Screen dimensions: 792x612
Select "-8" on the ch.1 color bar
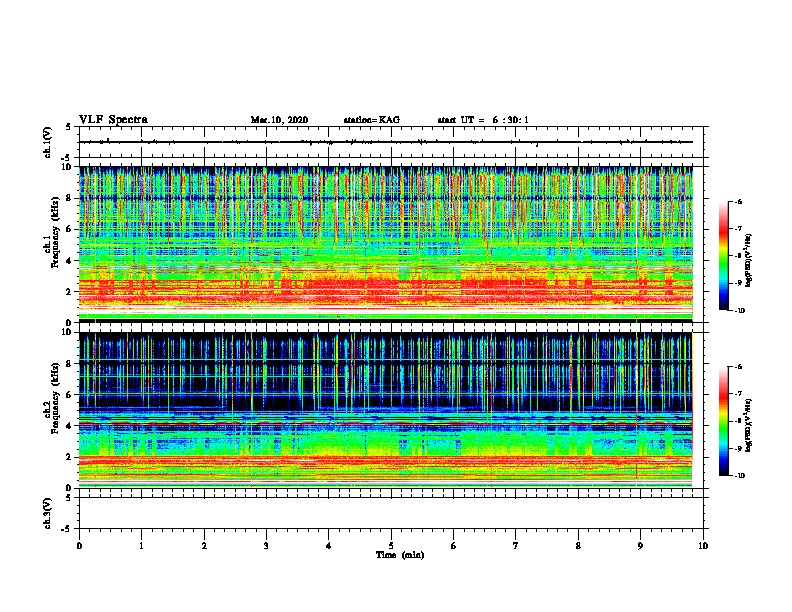[x=738, y=256]
